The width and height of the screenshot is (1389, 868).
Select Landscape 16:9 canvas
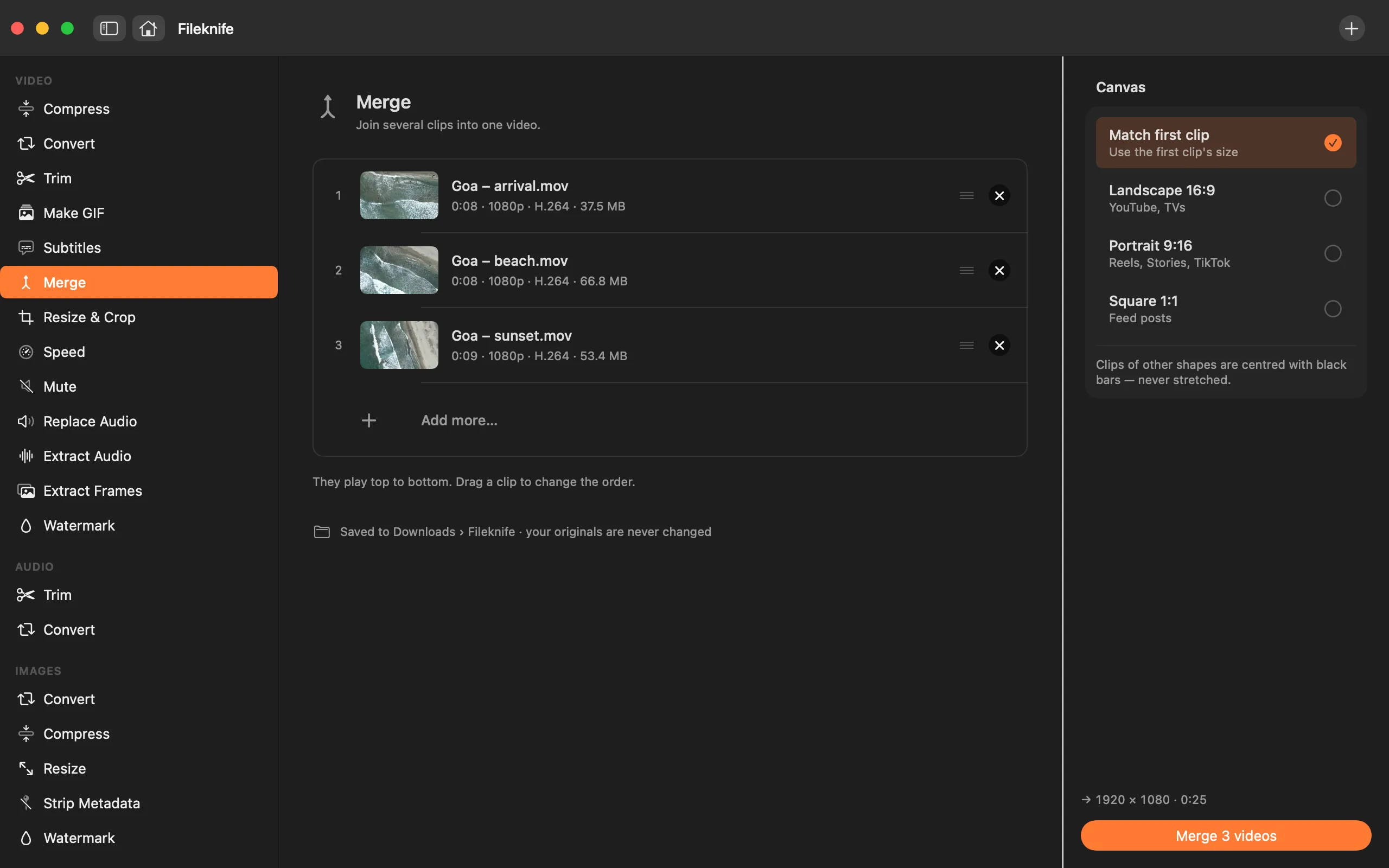(x=1226, y=198)
